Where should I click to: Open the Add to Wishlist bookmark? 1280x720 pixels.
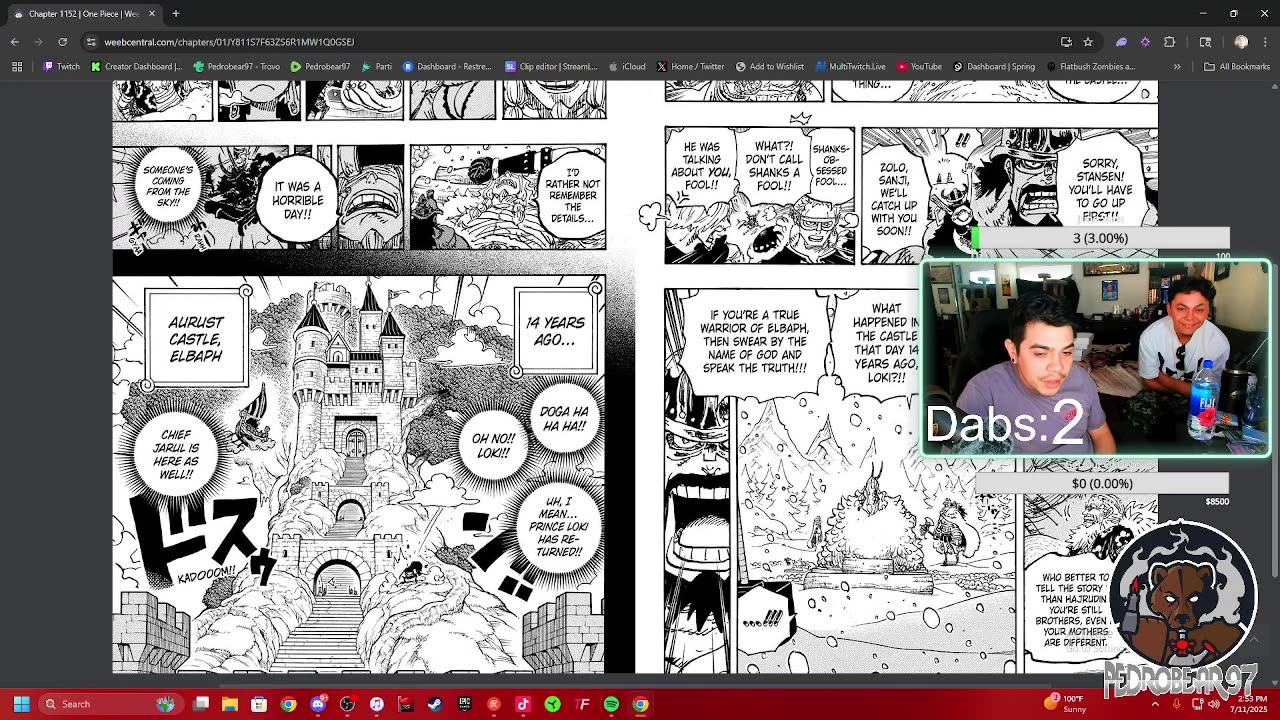click(770, 67)
